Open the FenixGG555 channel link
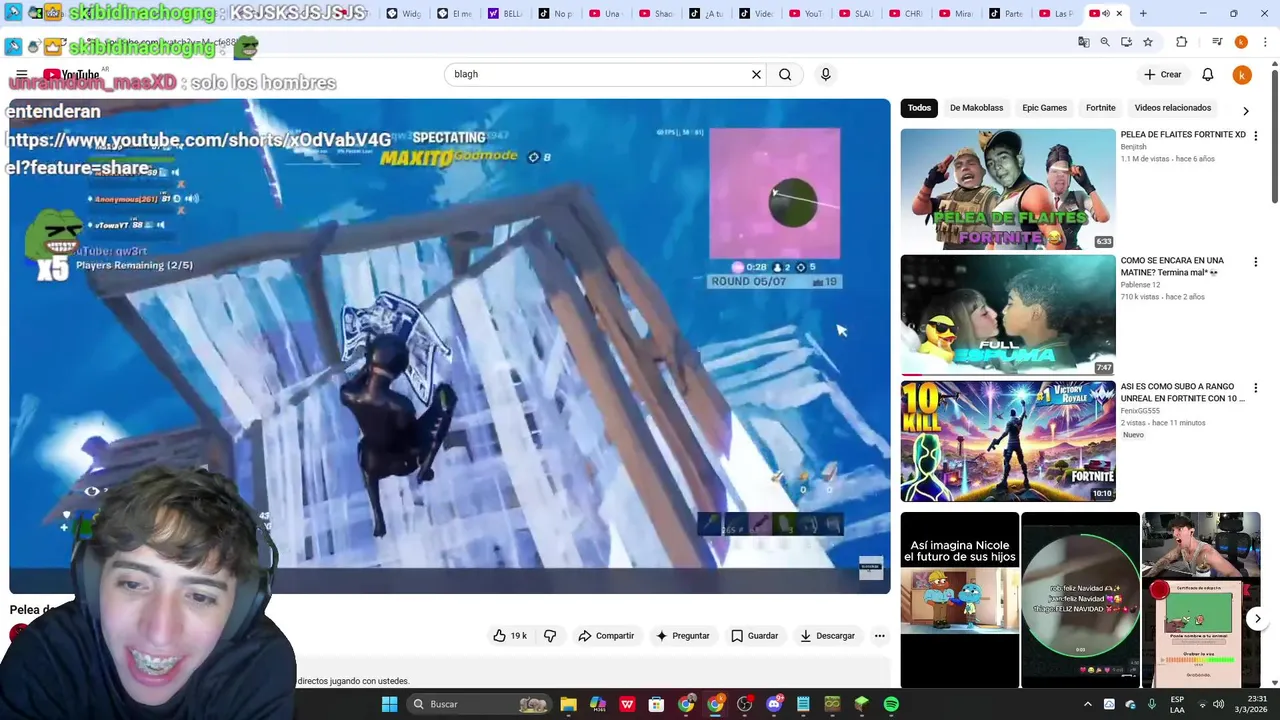This screenshot has height=720, width=1280. 1140,411
